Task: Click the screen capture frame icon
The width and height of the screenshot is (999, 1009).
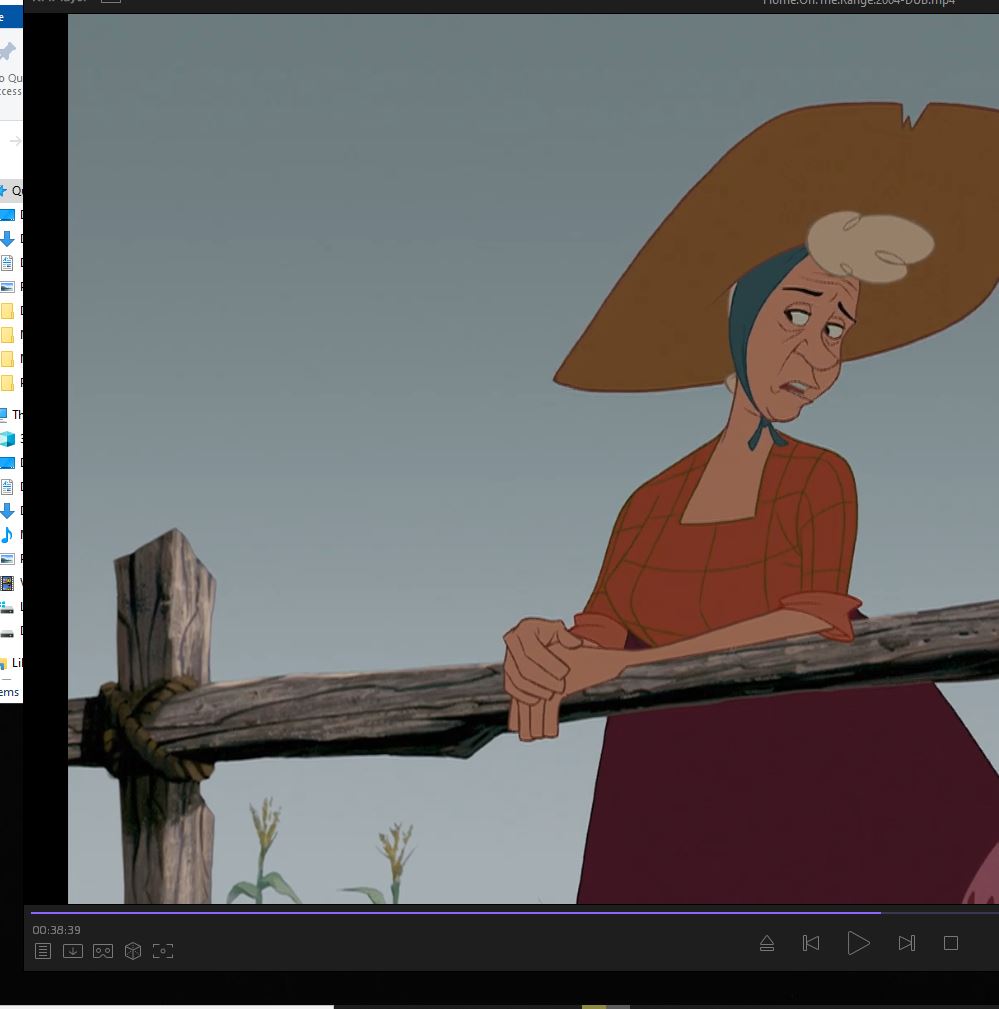Action: [x=163, y=951]
